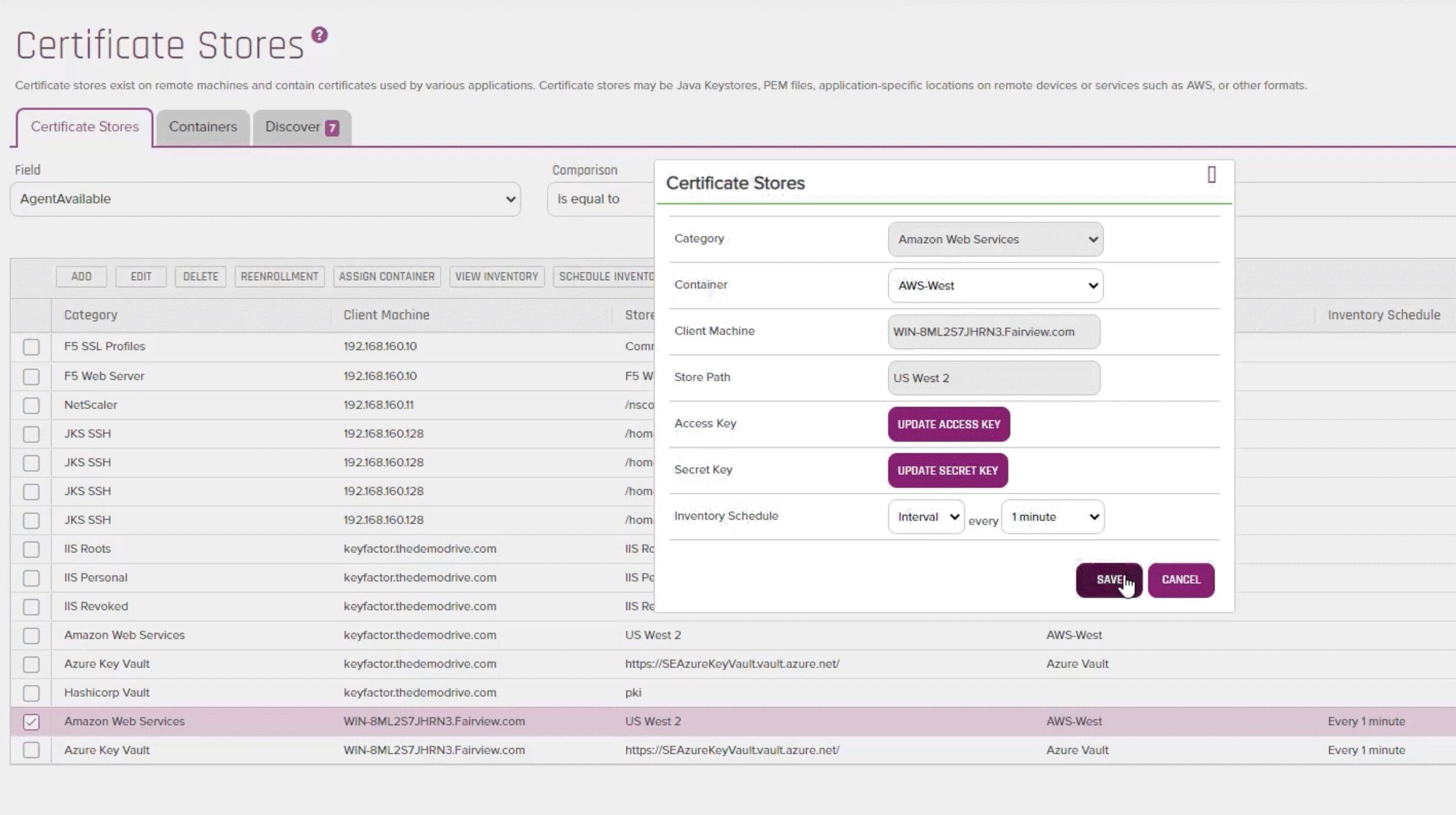Image resolution: width=1456 pixels, height=815 pixels.
Task: Toggle the Azure Key Vault row checkbox
Action: [31, 749]
